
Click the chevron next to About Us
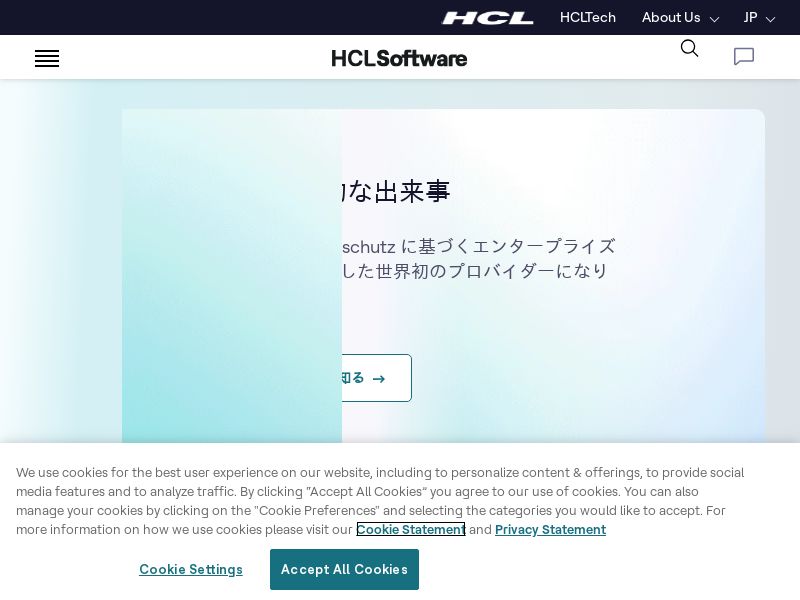(714, 19)
